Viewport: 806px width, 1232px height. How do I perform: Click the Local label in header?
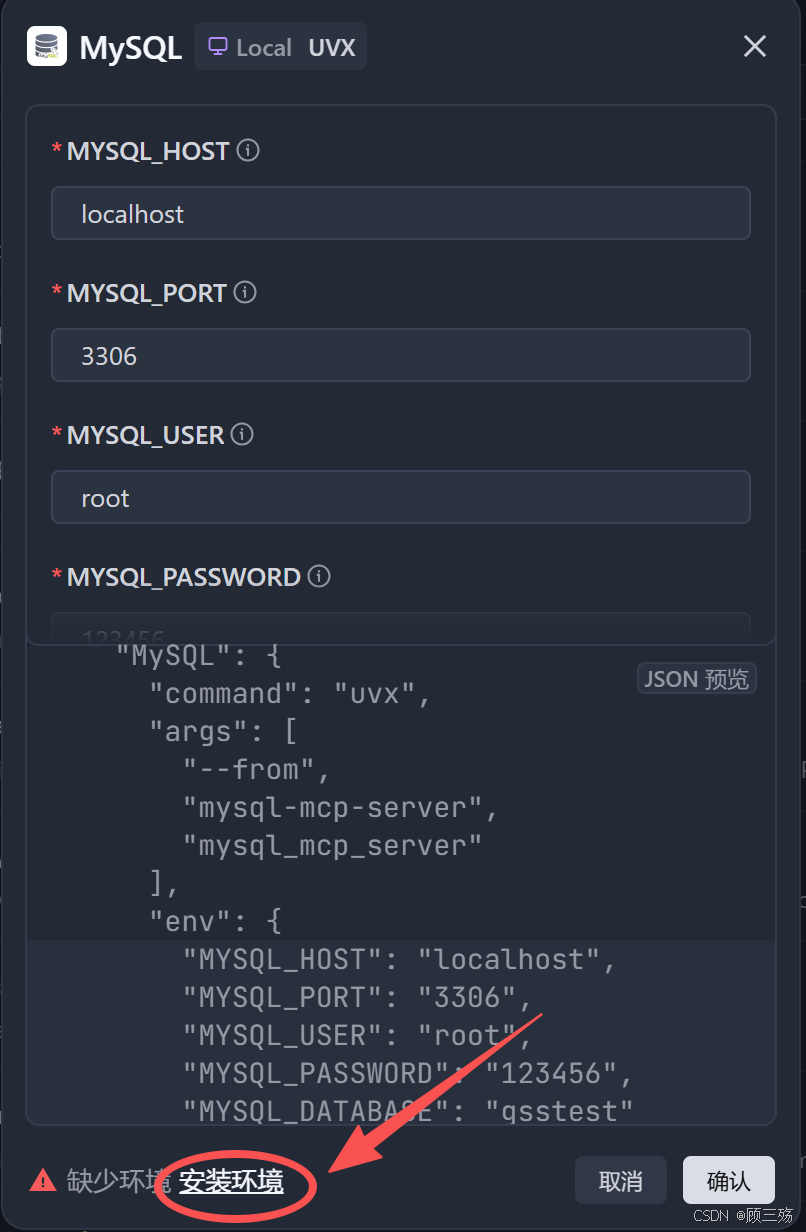pyautogui.click(x=264, y=47)
